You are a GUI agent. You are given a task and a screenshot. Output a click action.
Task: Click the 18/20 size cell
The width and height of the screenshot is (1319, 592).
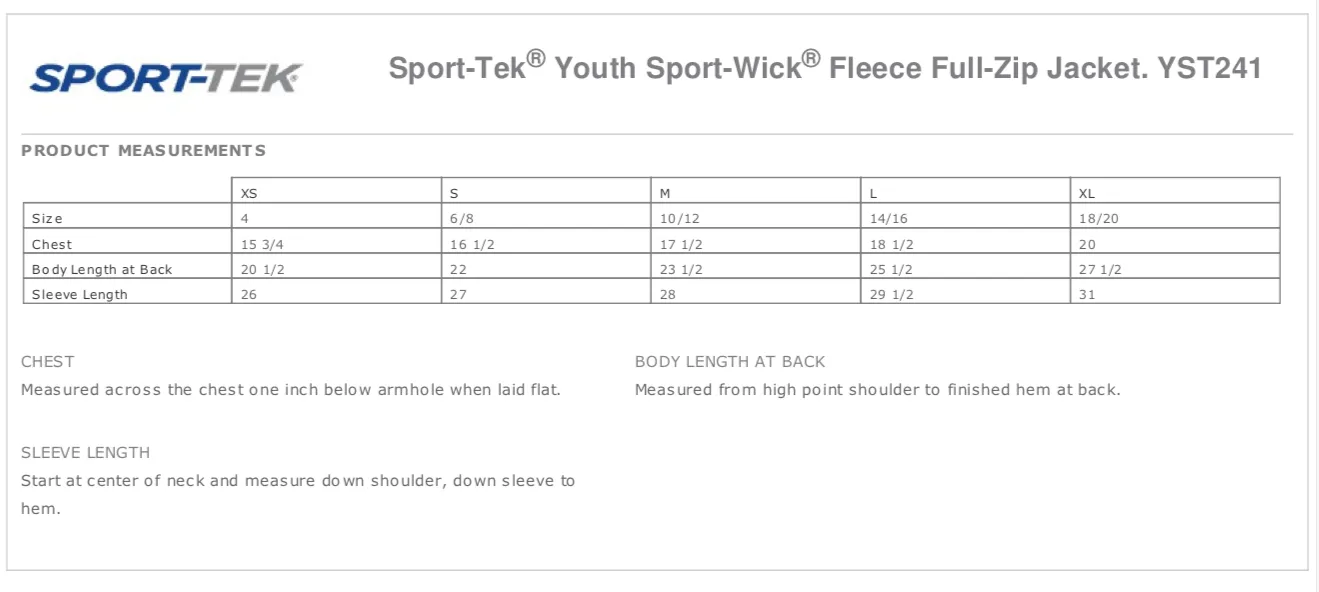pos(1176,216)
